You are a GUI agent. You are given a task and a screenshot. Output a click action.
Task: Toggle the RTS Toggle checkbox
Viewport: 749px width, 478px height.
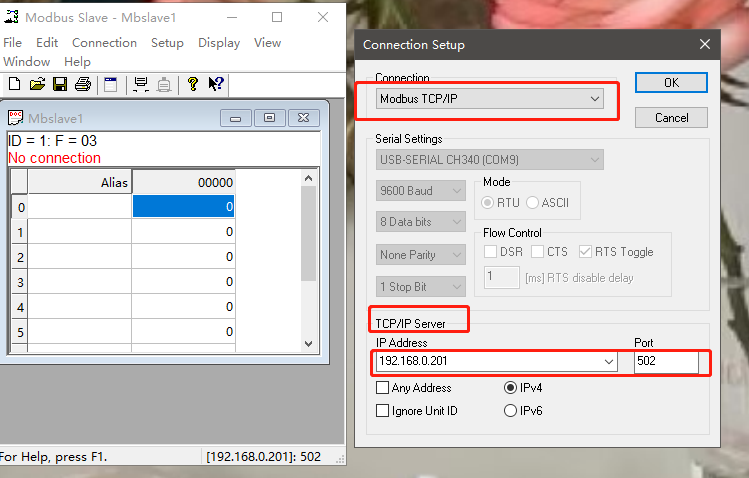585,252
